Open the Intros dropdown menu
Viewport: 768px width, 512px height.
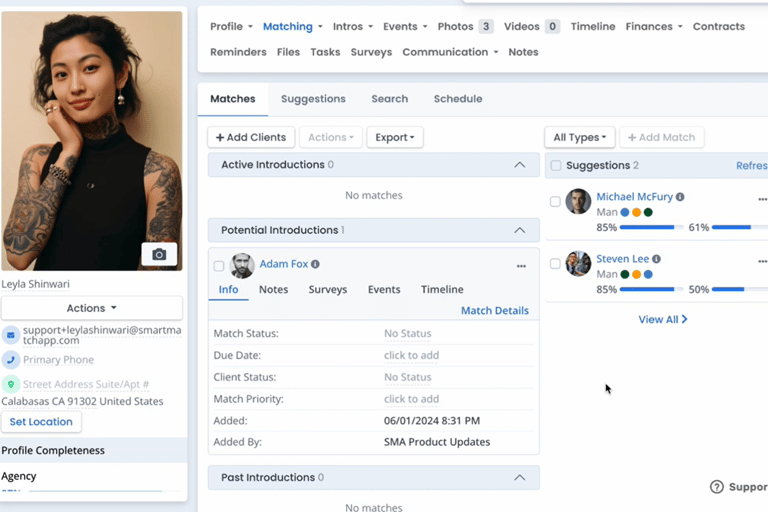(x=353, y=26)
